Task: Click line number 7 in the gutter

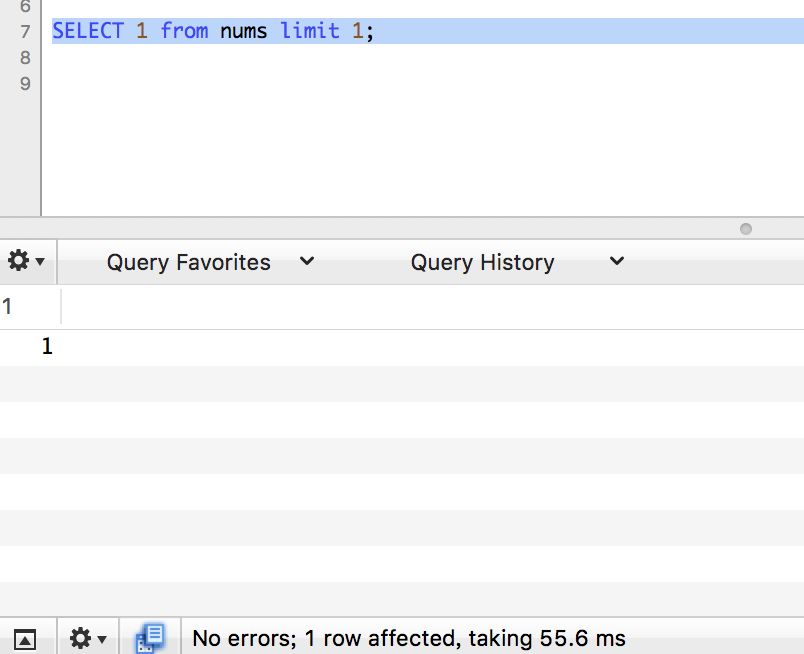Action: [x=25, y=31]
